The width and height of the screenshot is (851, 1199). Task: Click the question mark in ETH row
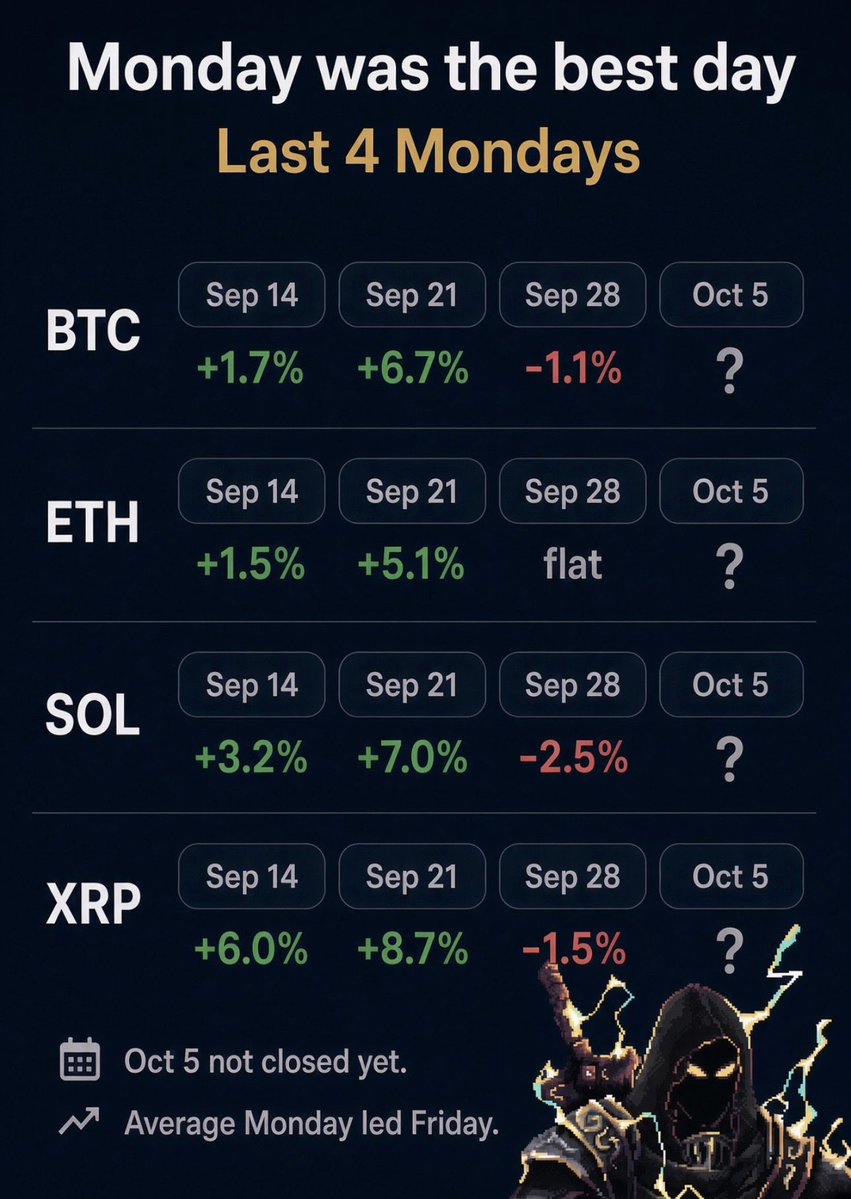pyautogui.click(x=730, y=567)
